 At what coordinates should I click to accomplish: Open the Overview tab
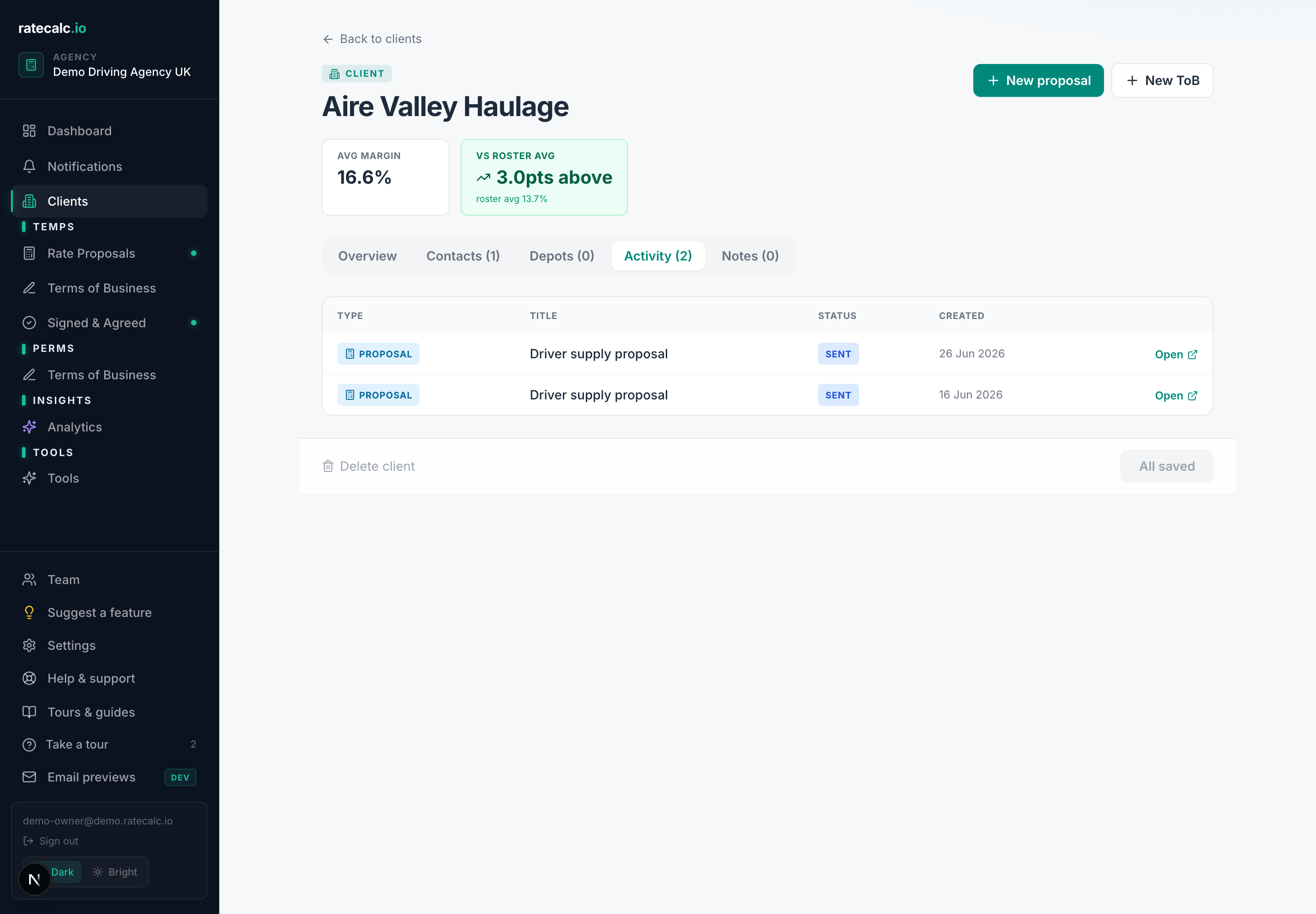click(x=367, y=256)
